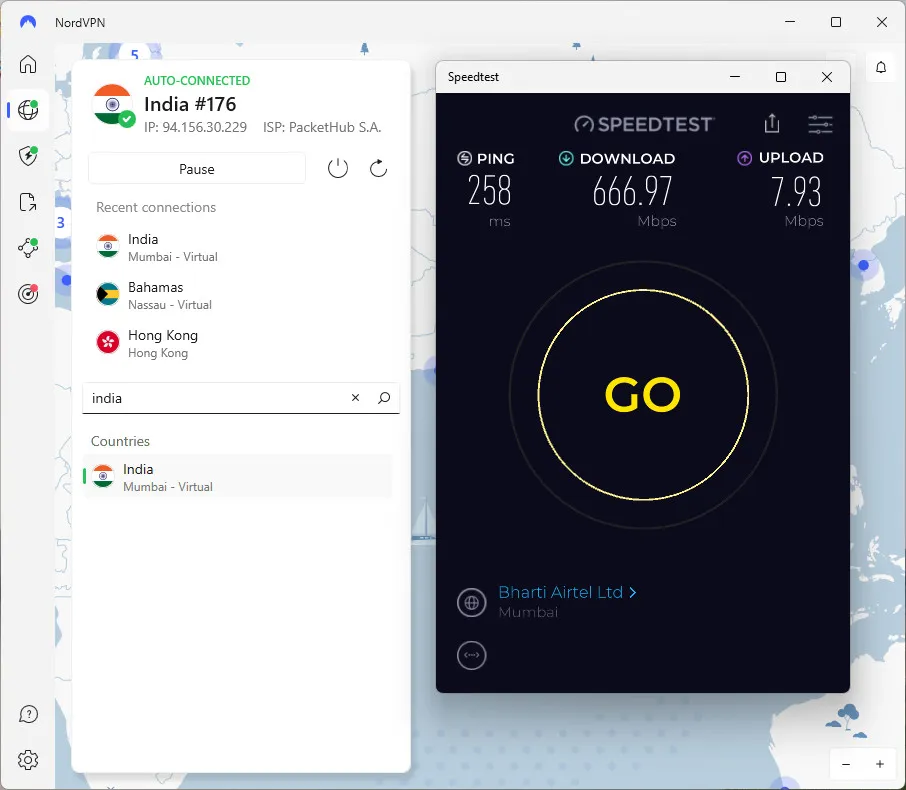Open the File Sharing sidebar icon
Viewport: 906px width, 790px height.
pyautogui.click(x=28, y=202)
